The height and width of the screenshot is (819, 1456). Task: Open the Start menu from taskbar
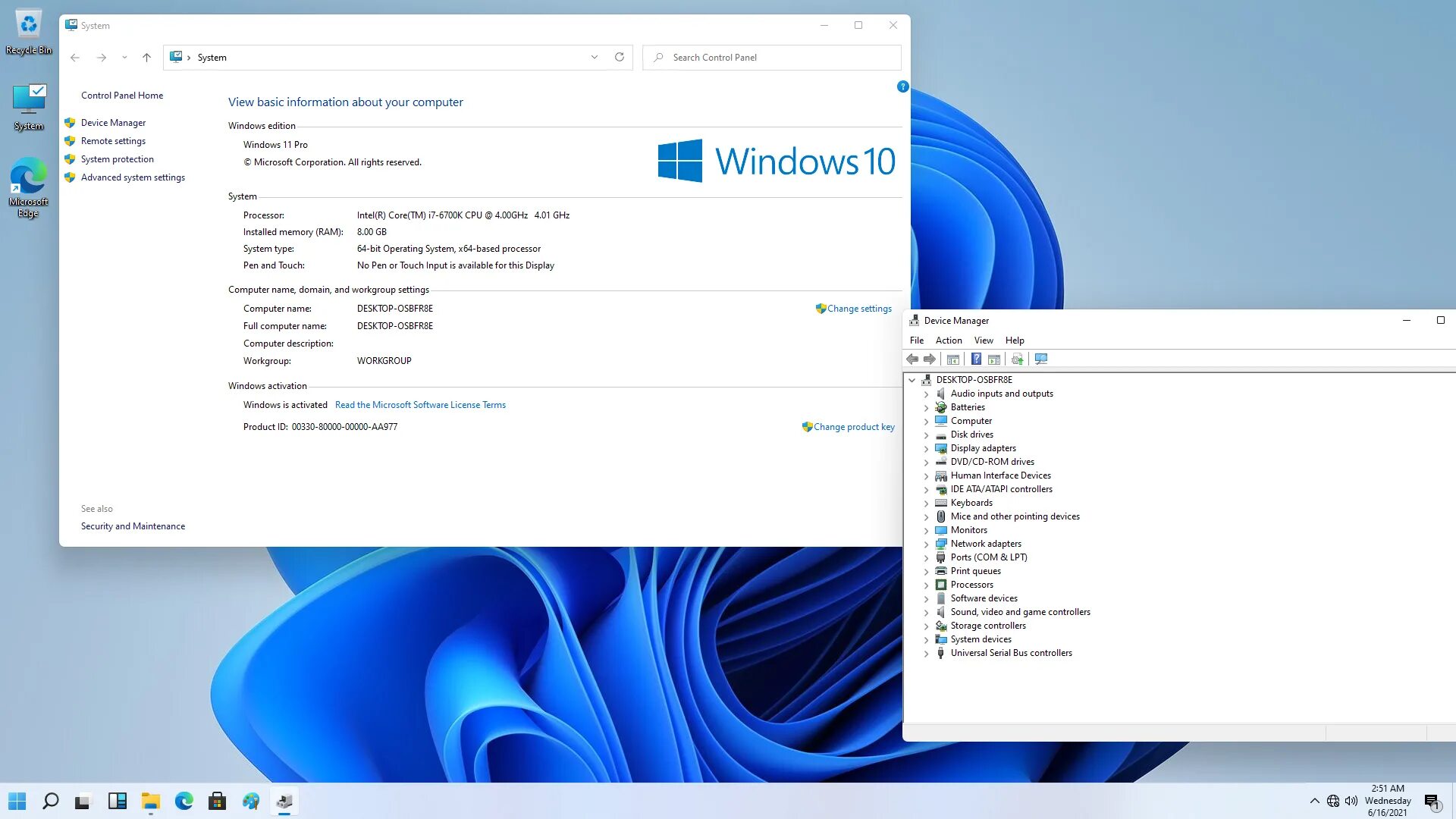(17, 801)
